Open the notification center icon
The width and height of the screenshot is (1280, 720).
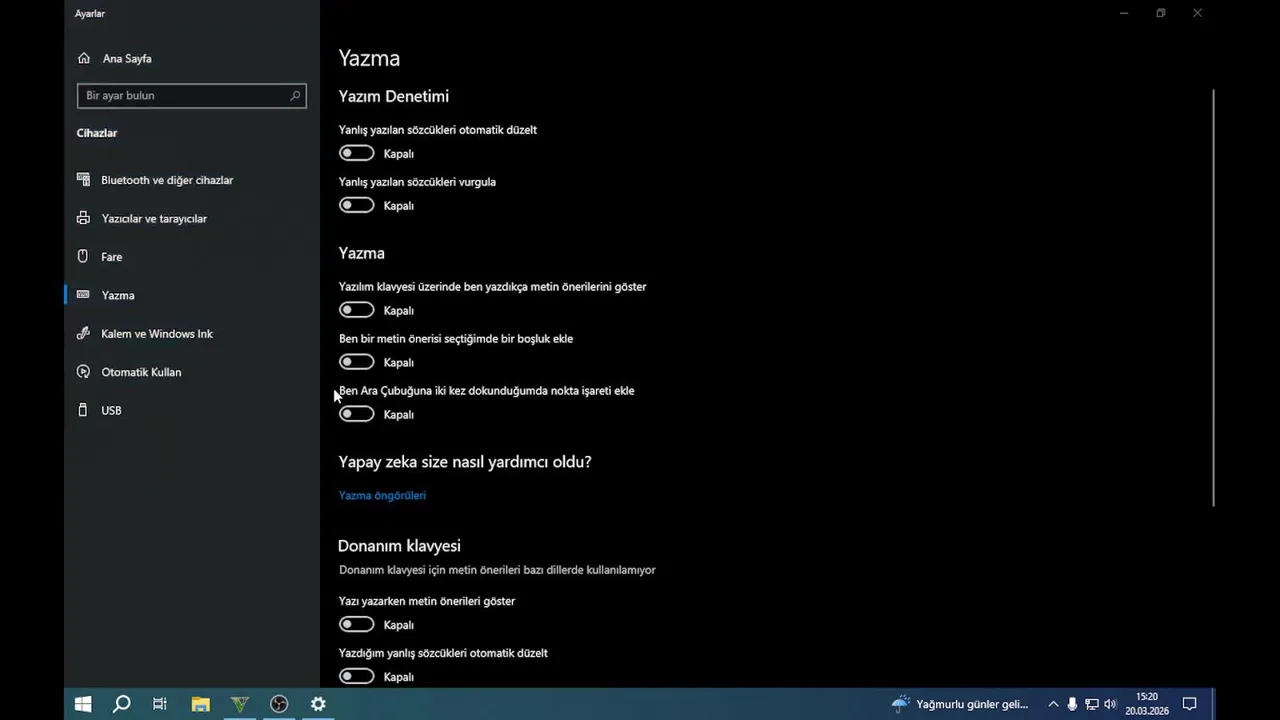pos(1189,704)
